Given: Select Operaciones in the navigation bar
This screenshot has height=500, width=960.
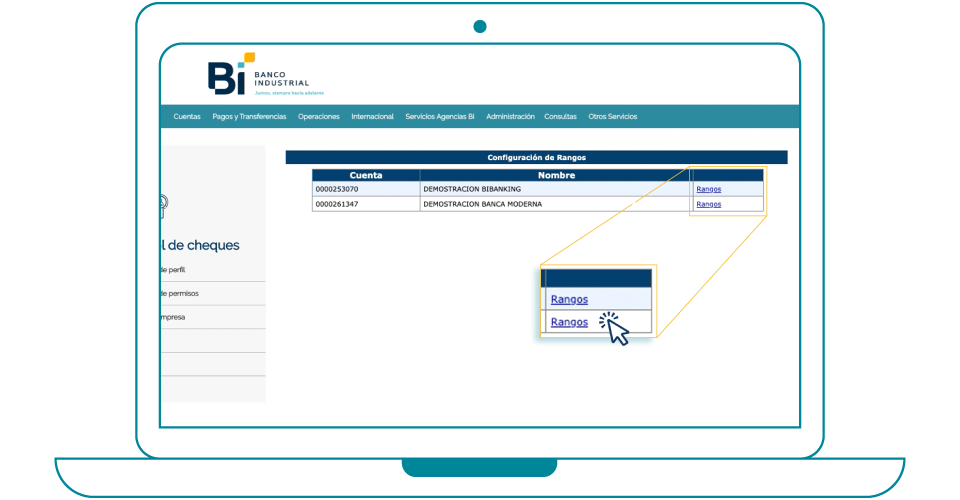Looking at the screenshot, I should (319, 117).
